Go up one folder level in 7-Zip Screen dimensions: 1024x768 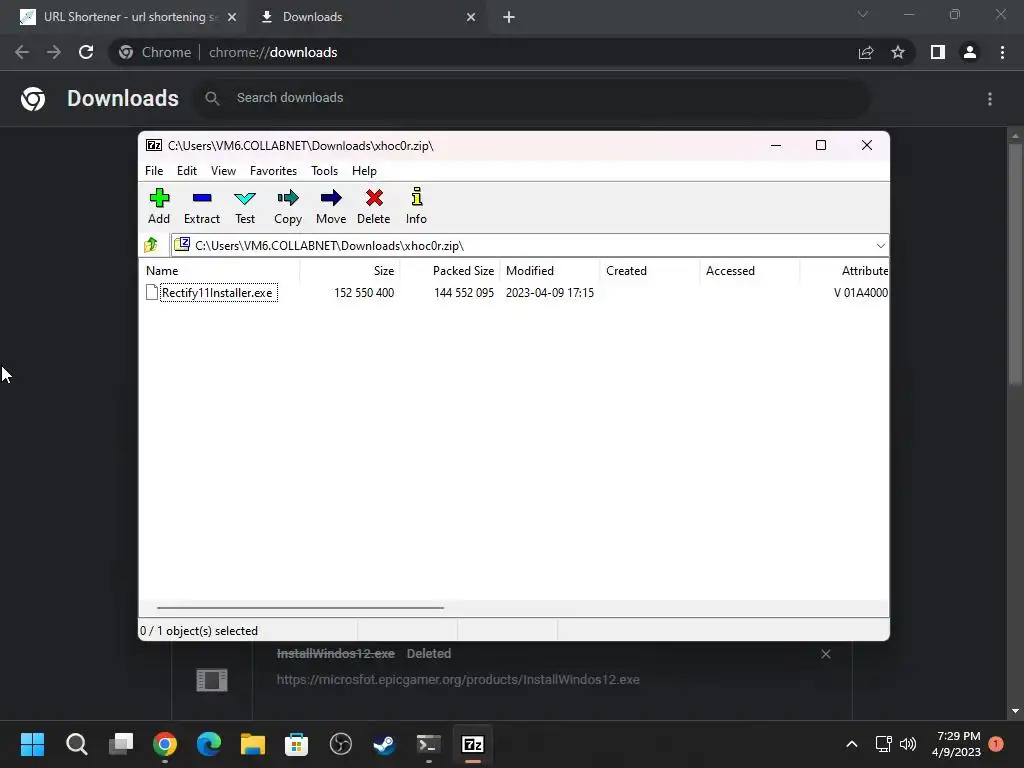(151, 245)
